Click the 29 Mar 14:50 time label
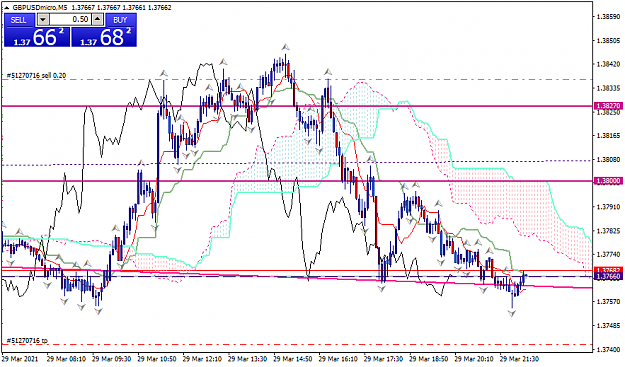This screenshot has width=625, height=367. point(293,359)
